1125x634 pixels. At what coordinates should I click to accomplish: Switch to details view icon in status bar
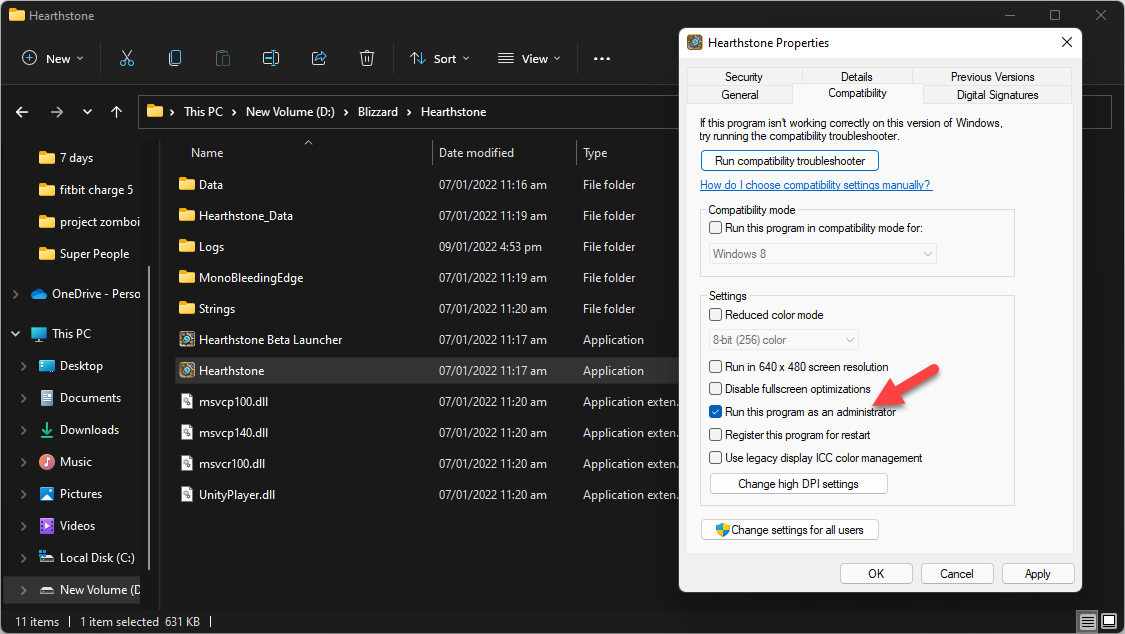point(1088,621)
